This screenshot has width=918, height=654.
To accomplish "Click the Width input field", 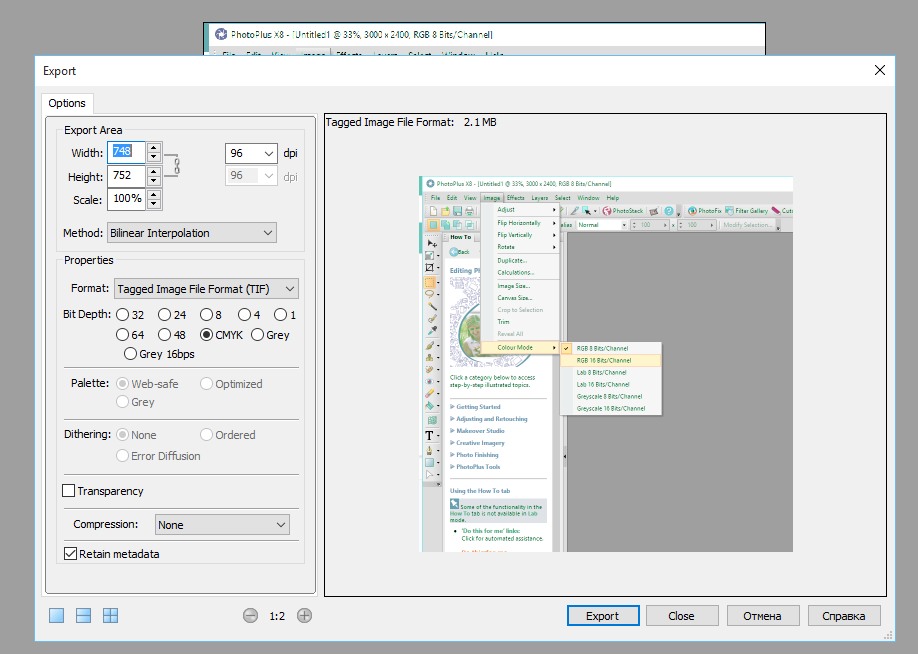I will [x=126, y=152].
